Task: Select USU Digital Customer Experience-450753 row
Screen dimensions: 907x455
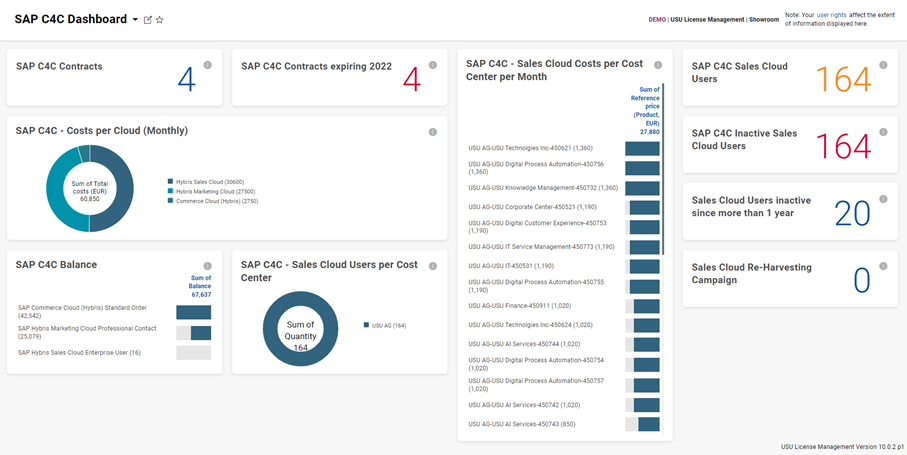Action: click(x=564, y=227)
